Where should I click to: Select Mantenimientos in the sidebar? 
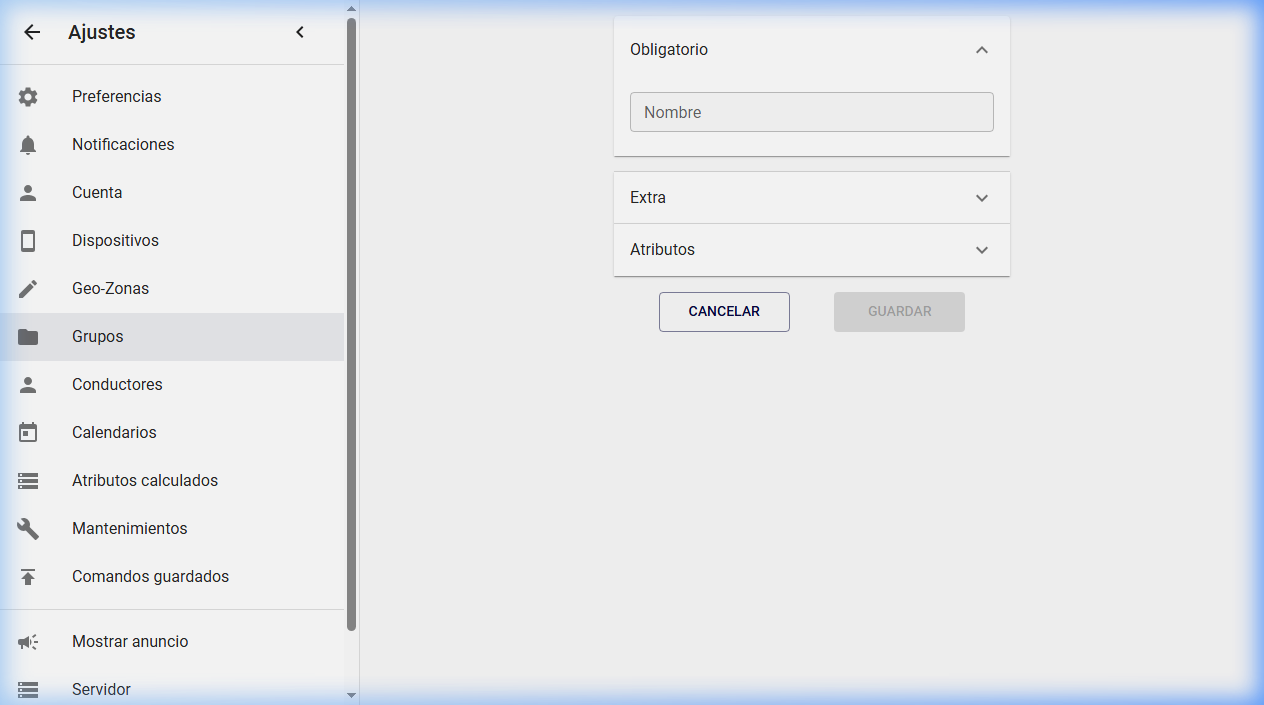click(172, 529)
